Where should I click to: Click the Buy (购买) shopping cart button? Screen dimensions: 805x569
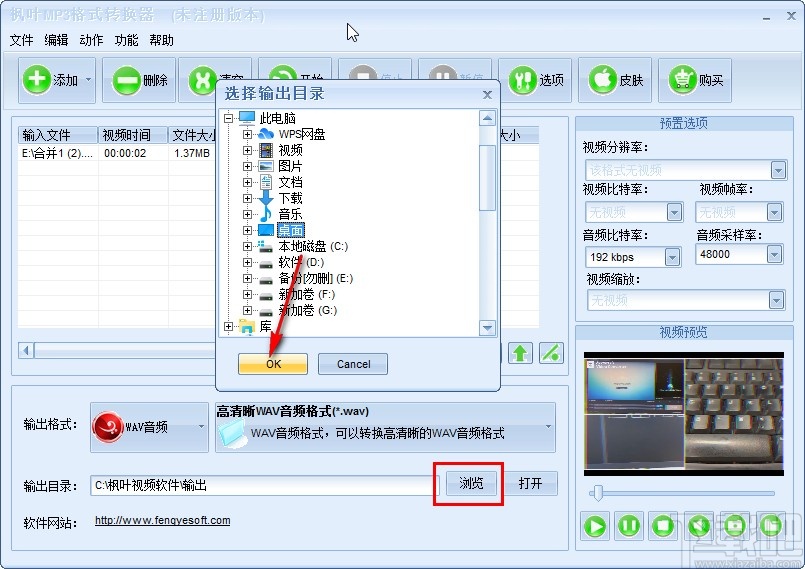(695, 80)
